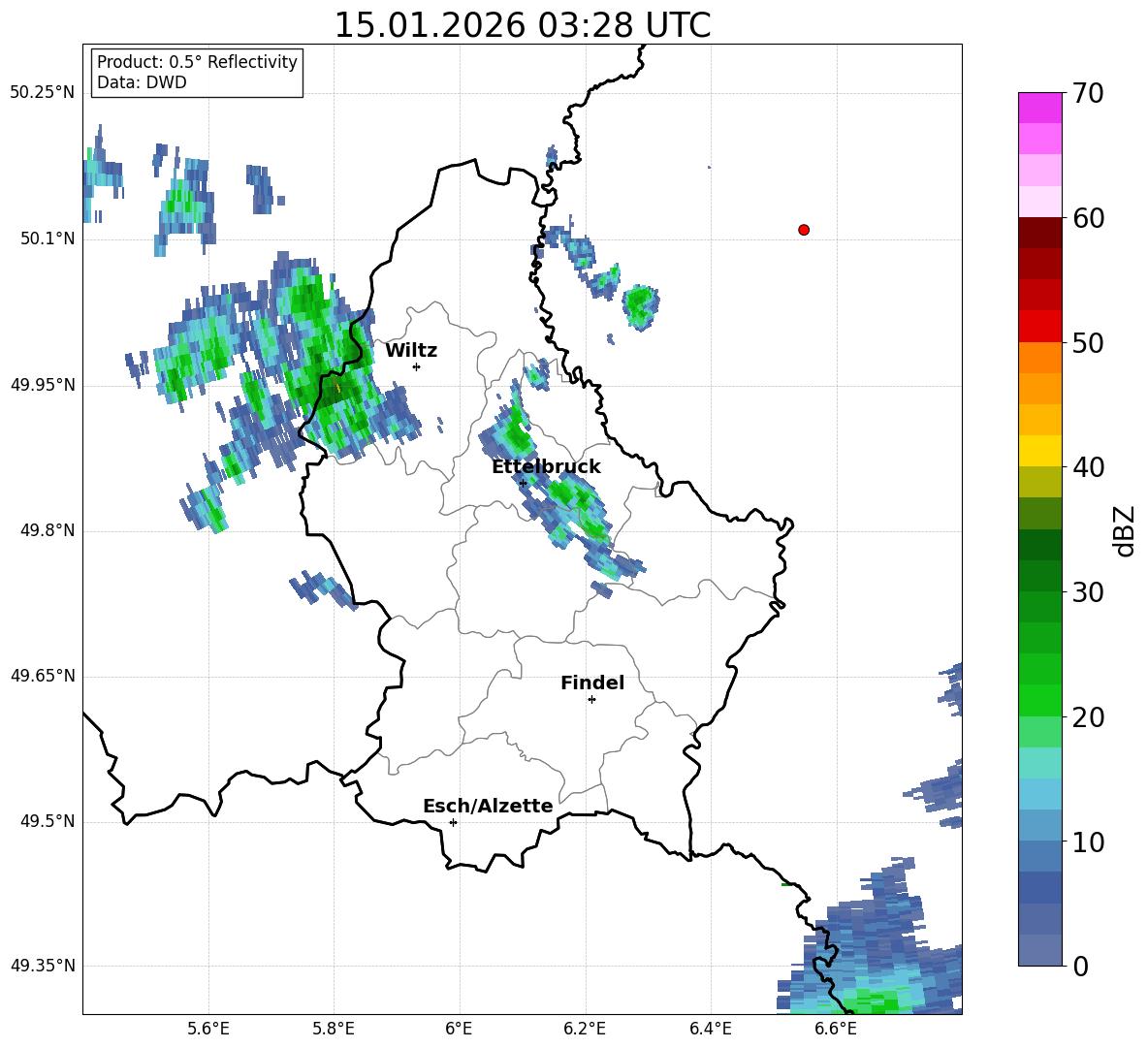The width and height of the screenshot is (1148, 1048).
Task: Click the 6.4°E longitude label
Action: (710, 1029)
